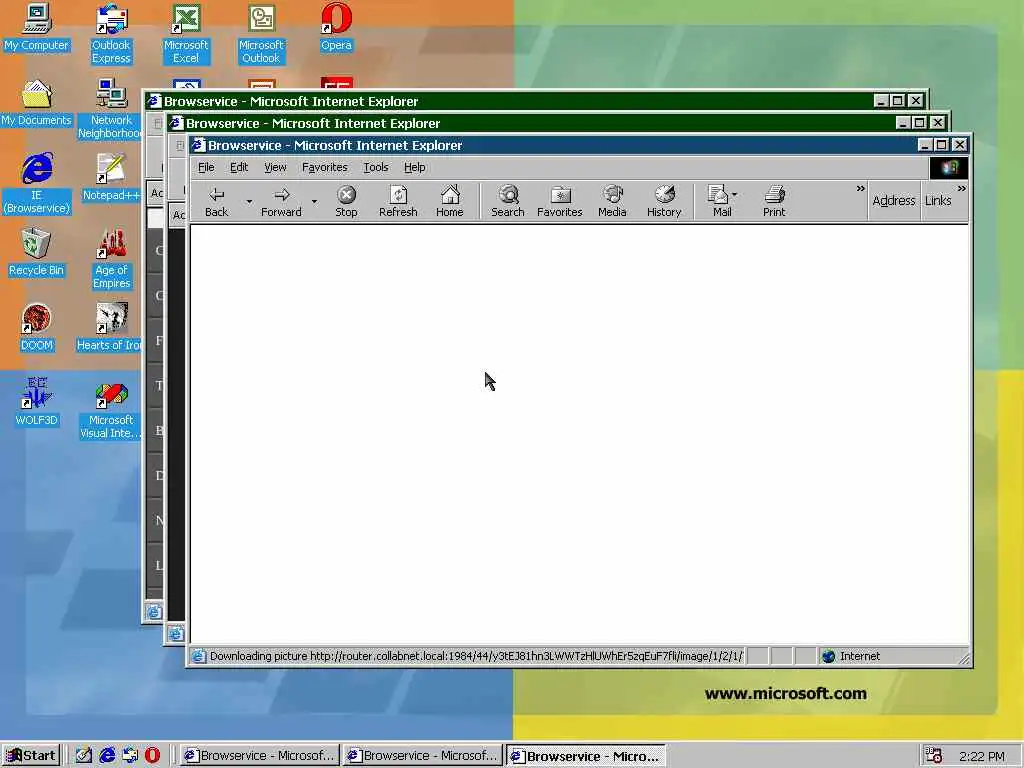Select the Hearts of Iron icon
The height and width of the screenshot is (768, 1024).
pos(110,328)
